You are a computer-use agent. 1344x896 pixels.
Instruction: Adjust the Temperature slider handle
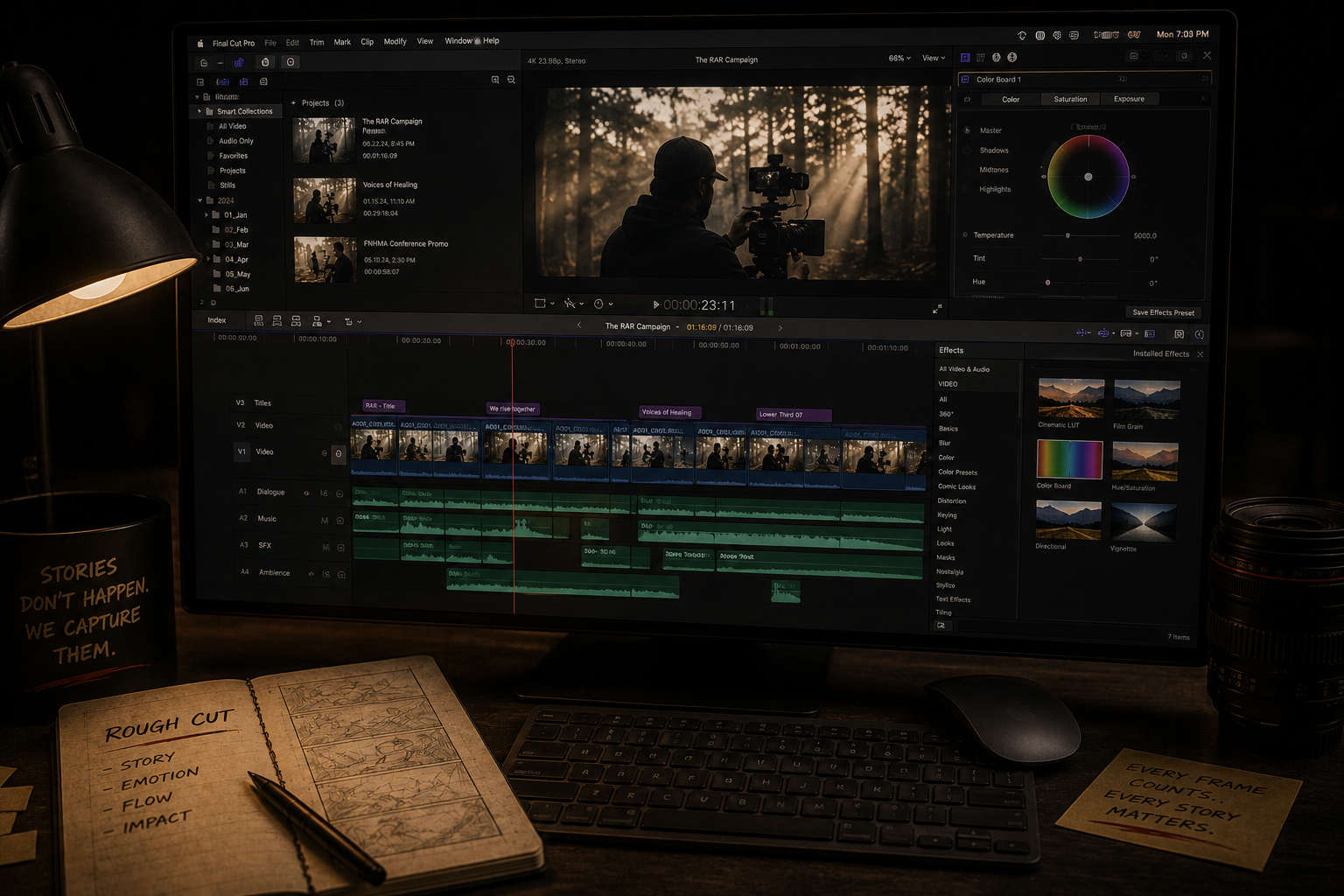1067,235
